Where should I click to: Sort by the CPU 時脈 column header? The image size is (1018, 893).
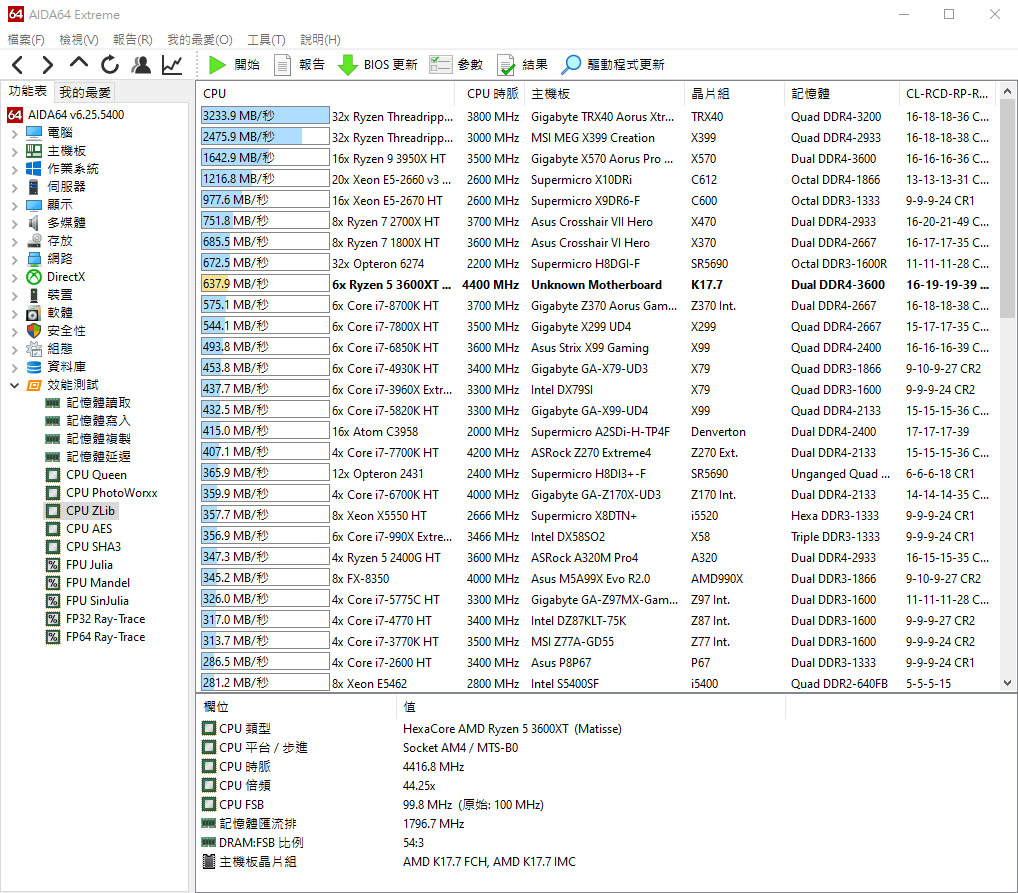point(491,94)
